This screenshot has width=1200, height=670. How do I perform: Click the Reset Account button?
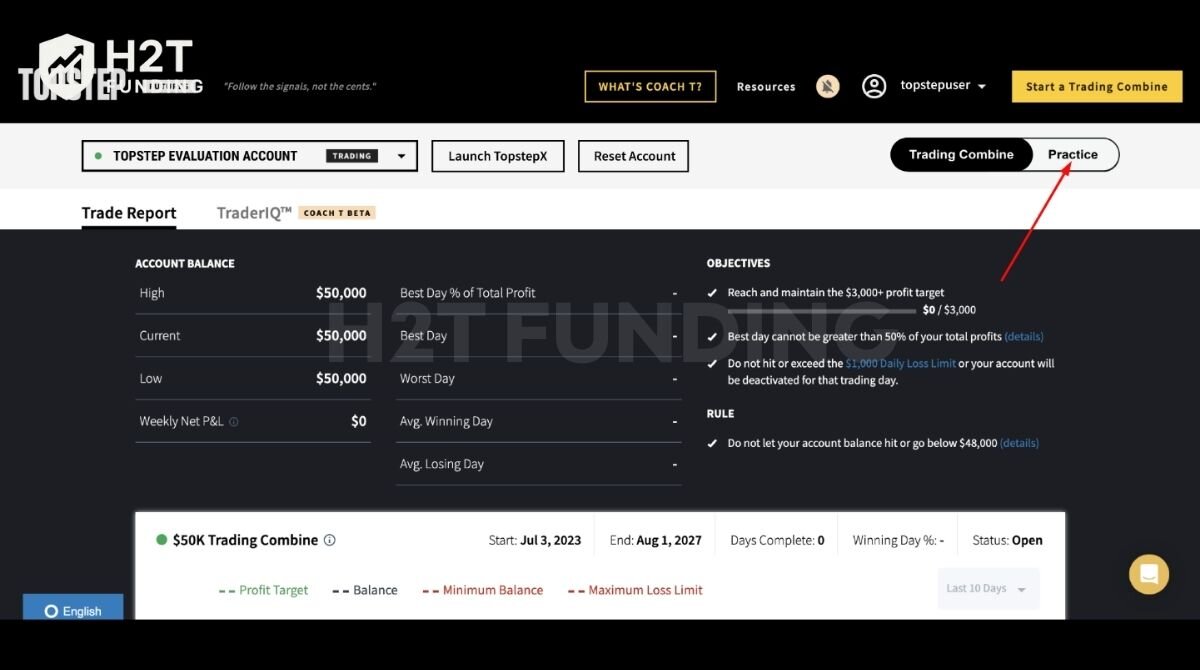click(633, 156)
